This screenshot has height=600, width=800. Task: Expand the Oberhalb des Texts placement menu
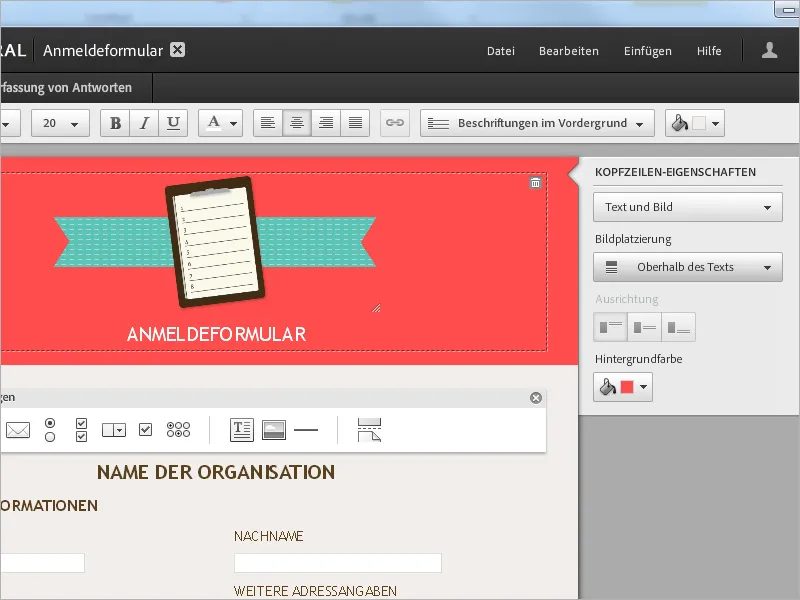click(687, 267)
